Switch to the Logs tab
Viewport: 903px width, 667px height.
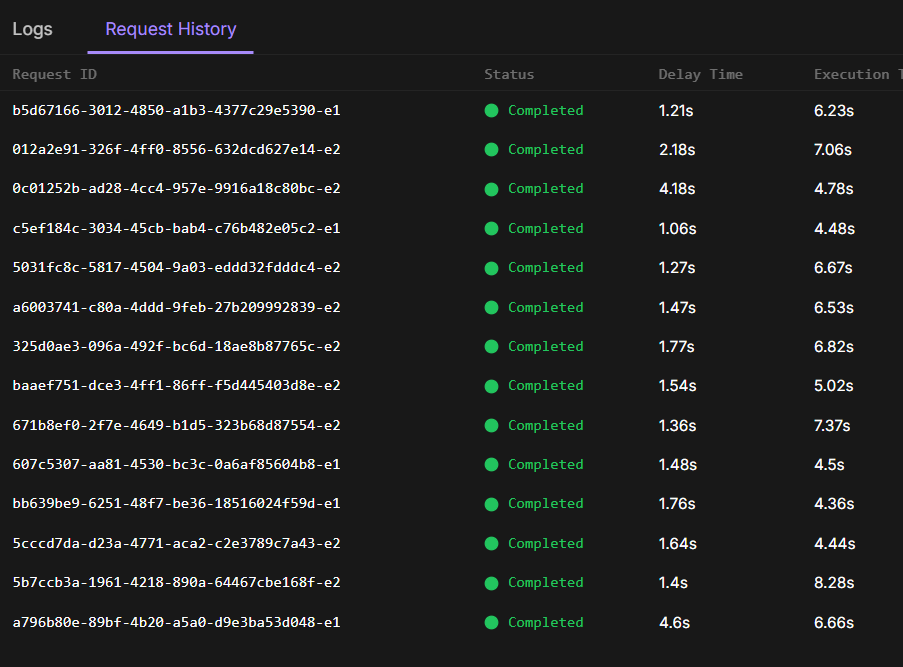(x=32, y=29)
